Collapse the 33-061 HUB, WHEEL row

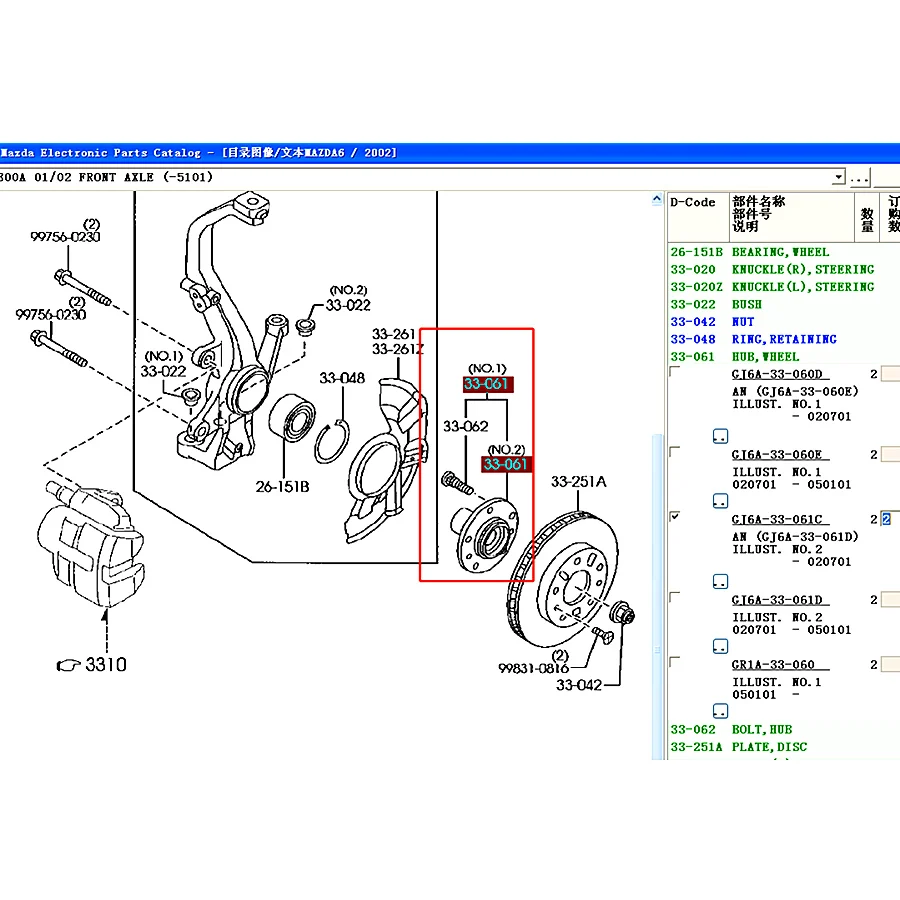pyautogui.click(x=783, y=356)
